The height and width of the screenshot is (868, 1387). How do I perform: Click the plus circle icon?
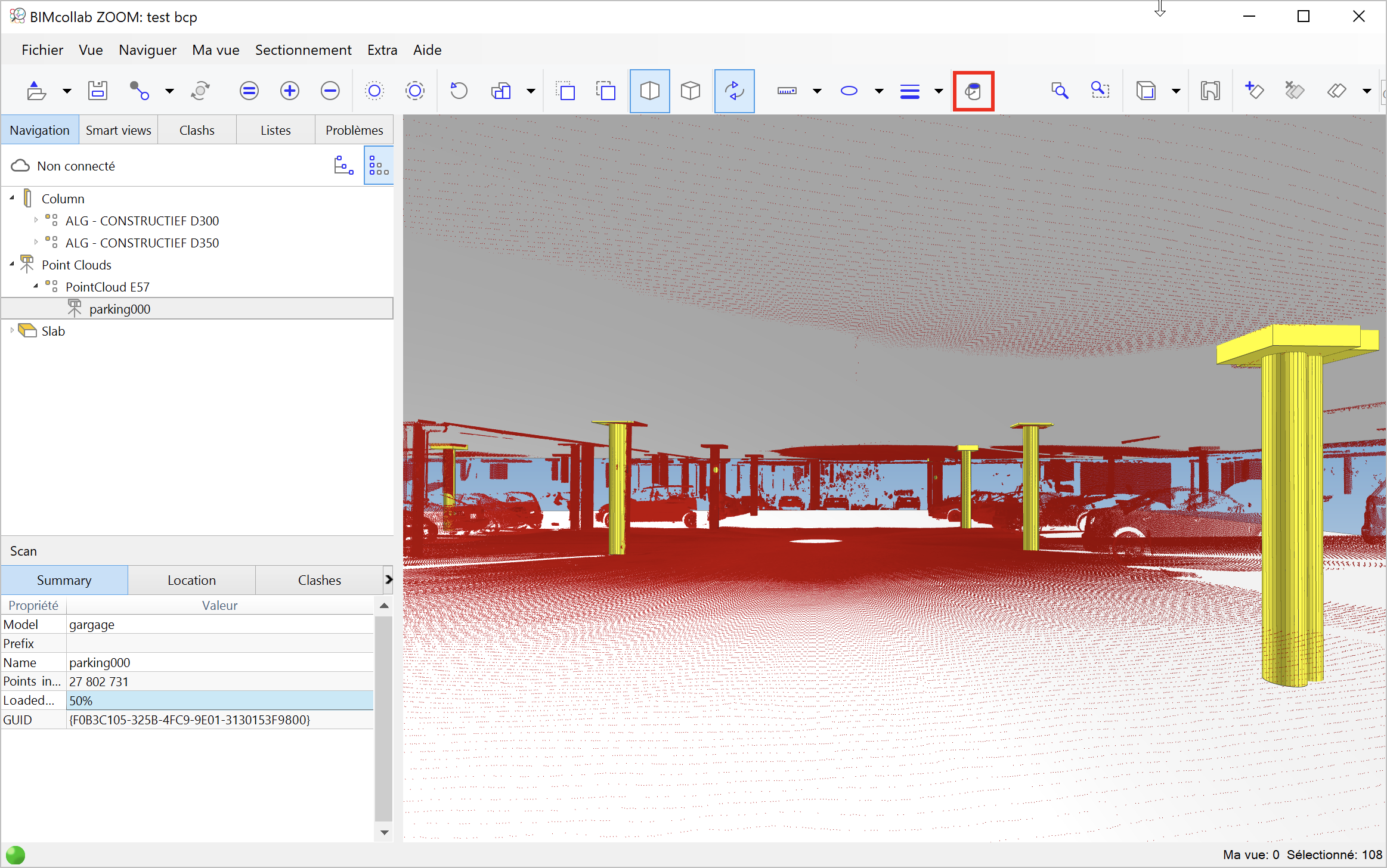coord(290,91)
